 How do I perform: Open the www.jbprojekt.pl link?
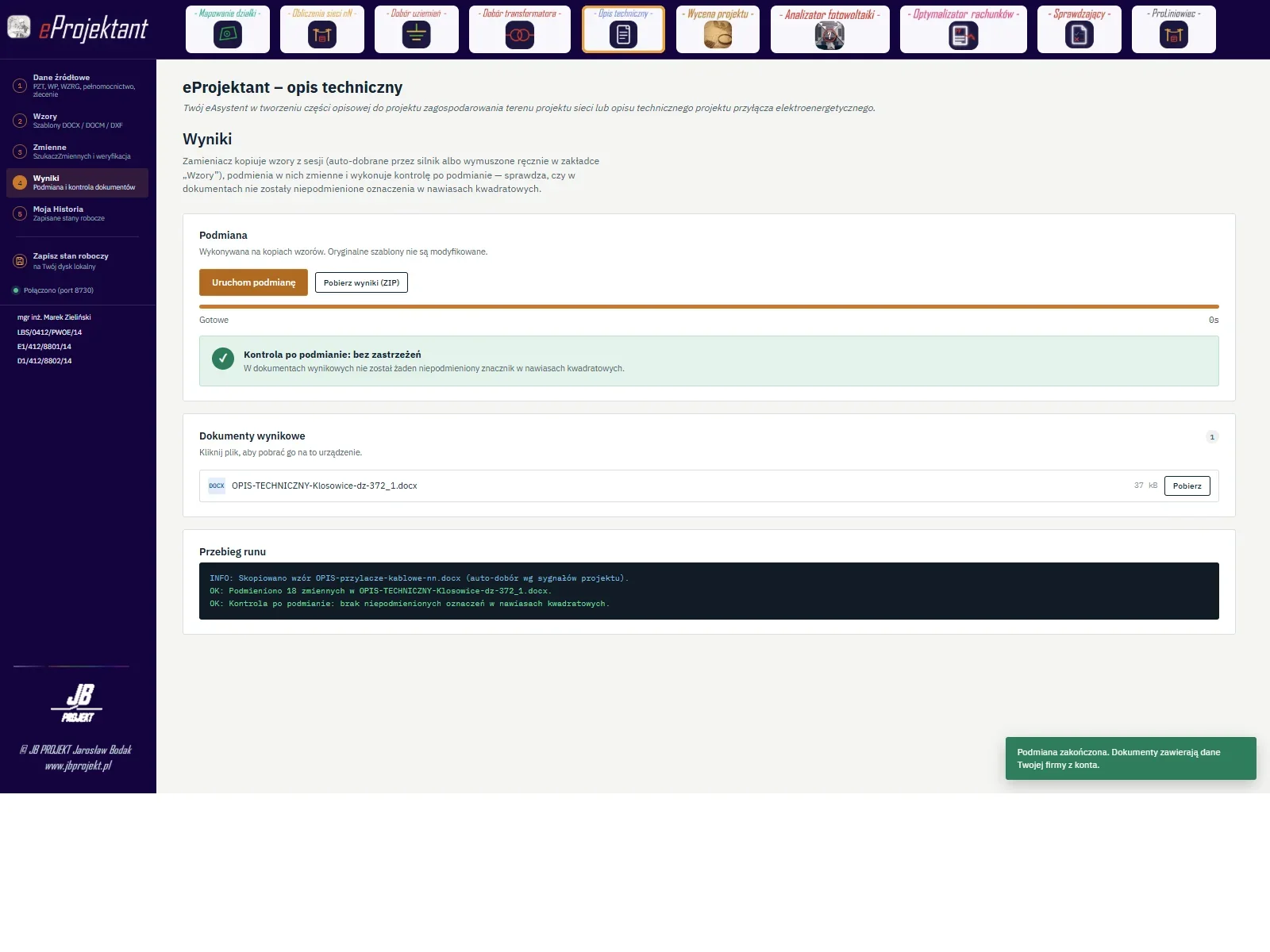[78, 766]
